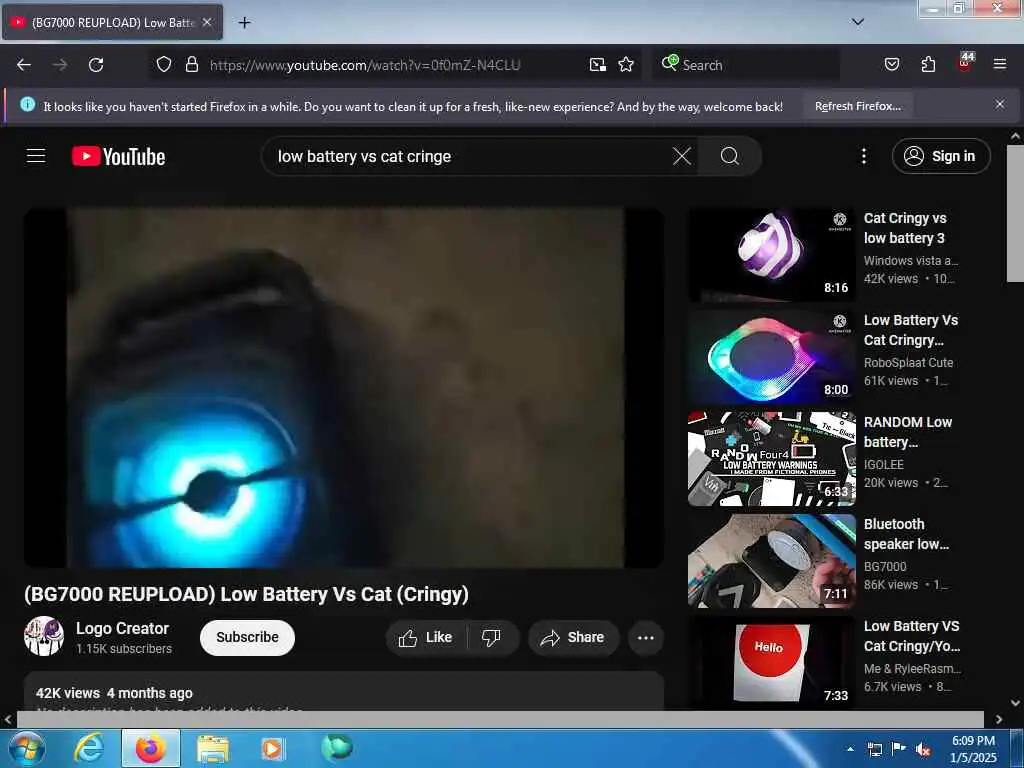This screenshot has width=1024, height=768.
Task: Open Low Battery VS Cat Cringy/Yo... title
Action: click(x=912, y=636)
